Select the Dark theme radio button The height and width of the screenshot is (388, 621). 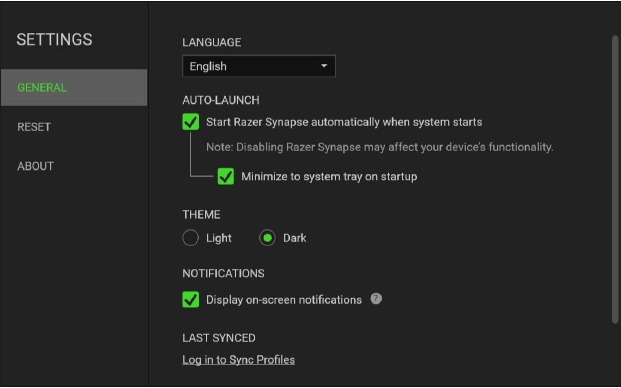click(x=267, y=238)
